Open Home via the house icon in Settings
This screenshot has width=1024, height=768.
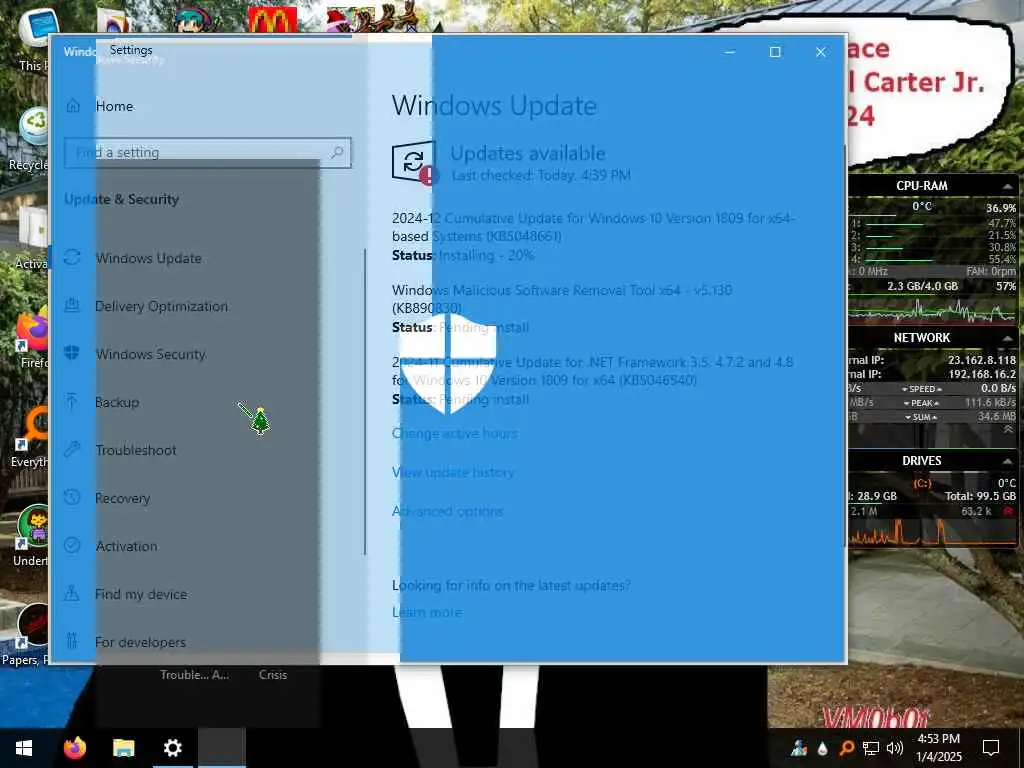point(73,106)
